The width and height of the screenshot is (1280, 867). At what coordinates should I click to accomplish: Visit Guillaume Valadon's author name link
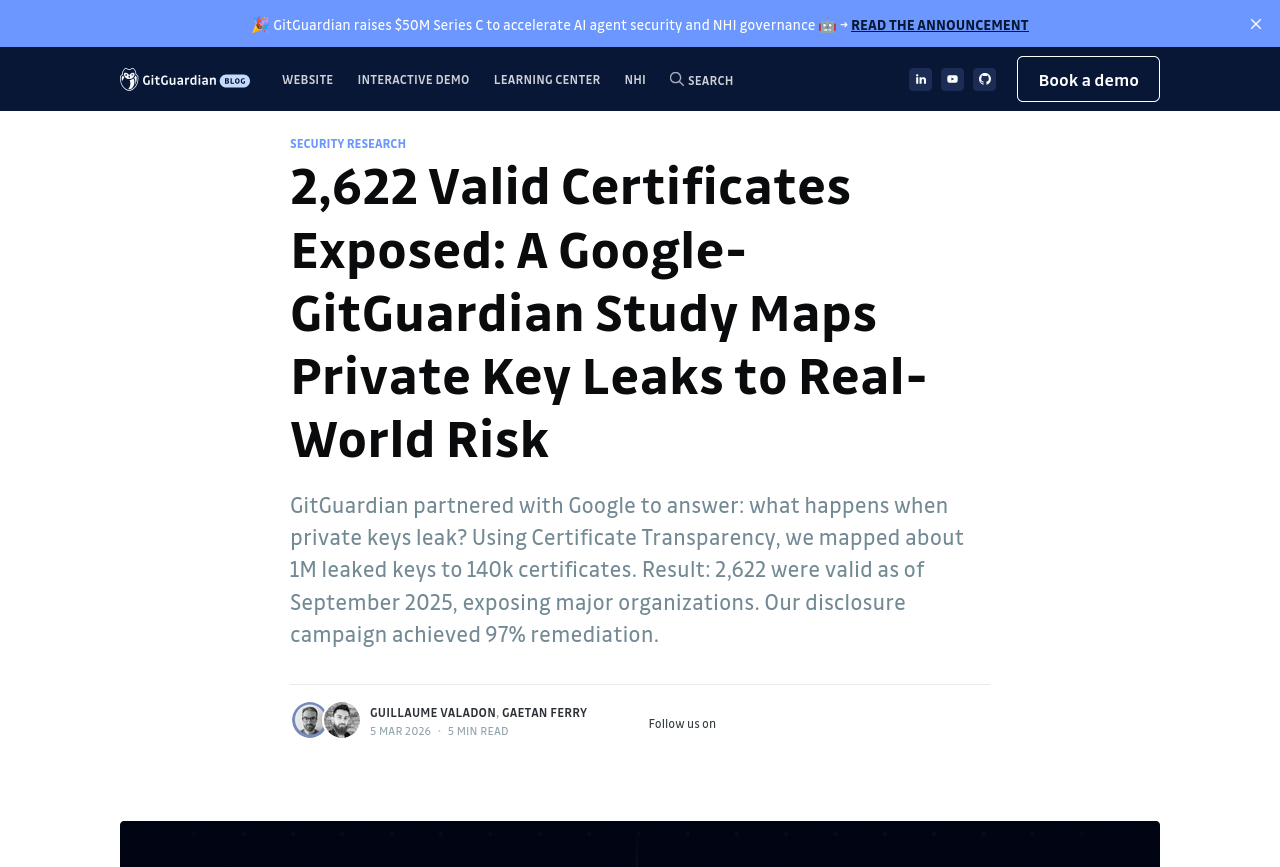click(x=432, y=713)
